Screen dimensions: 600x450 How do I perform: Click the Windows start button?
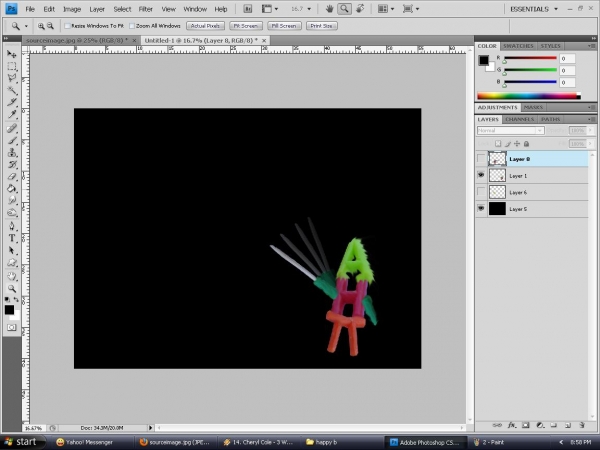[22, 442]
